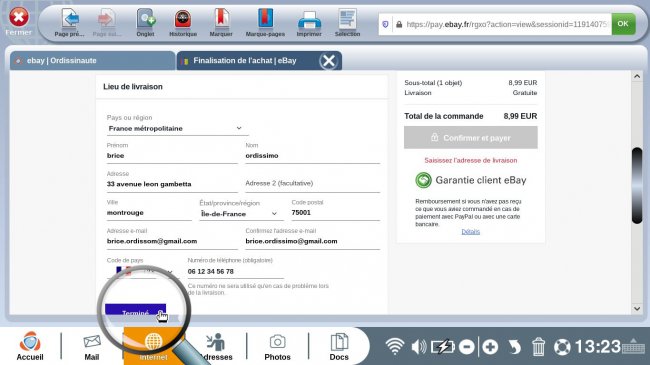The width and height of the screenshot is (650, 365).
Task: Click Confirmer et payer button
Action: (471, 138)
